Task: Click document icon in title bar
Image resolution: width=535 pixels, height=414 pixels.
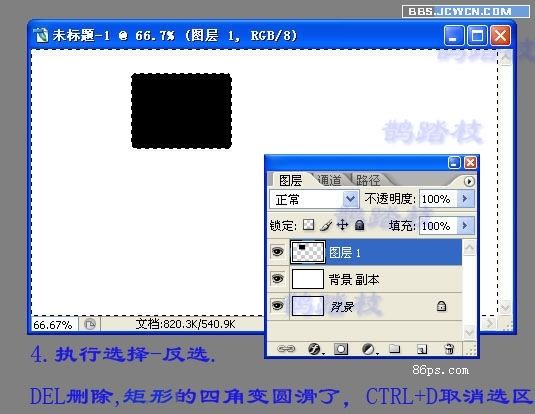Action: coord(41,35)
